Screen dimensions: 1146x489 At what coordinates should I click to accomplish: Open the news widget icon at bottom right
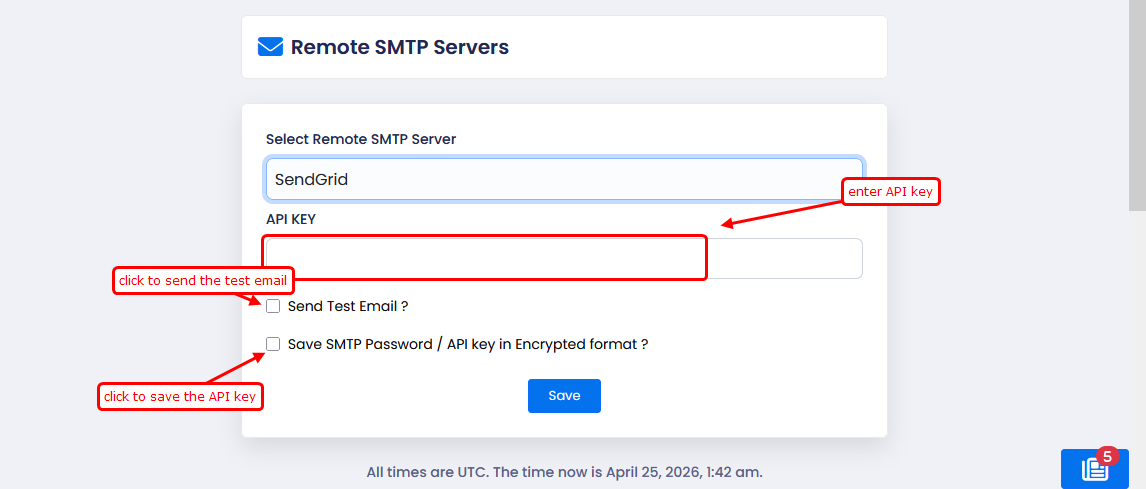(x=1092, y=469)
